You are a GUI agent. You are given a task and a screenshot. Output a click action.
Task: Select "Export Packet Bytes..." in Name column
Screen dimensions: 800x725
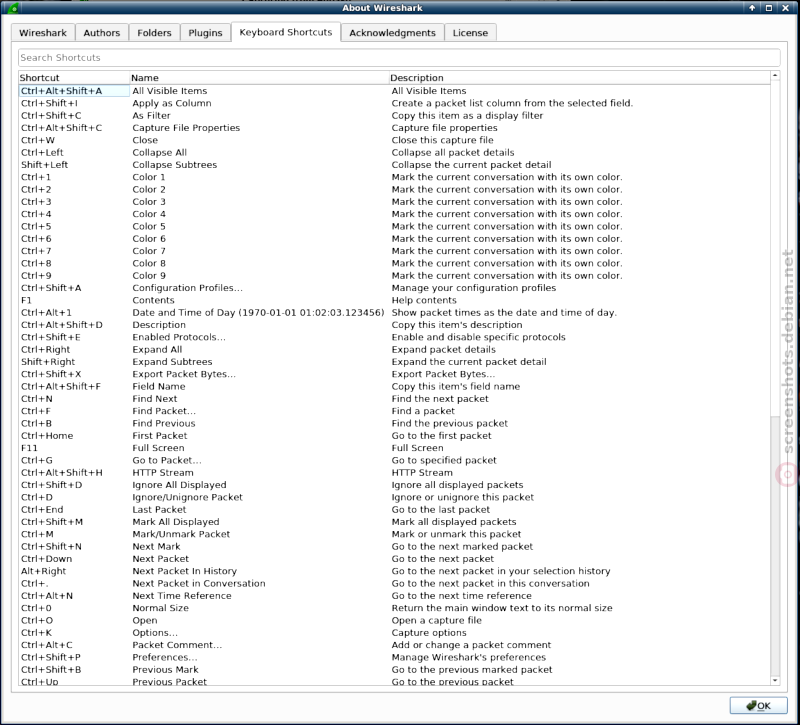click(x=184, y=374)
